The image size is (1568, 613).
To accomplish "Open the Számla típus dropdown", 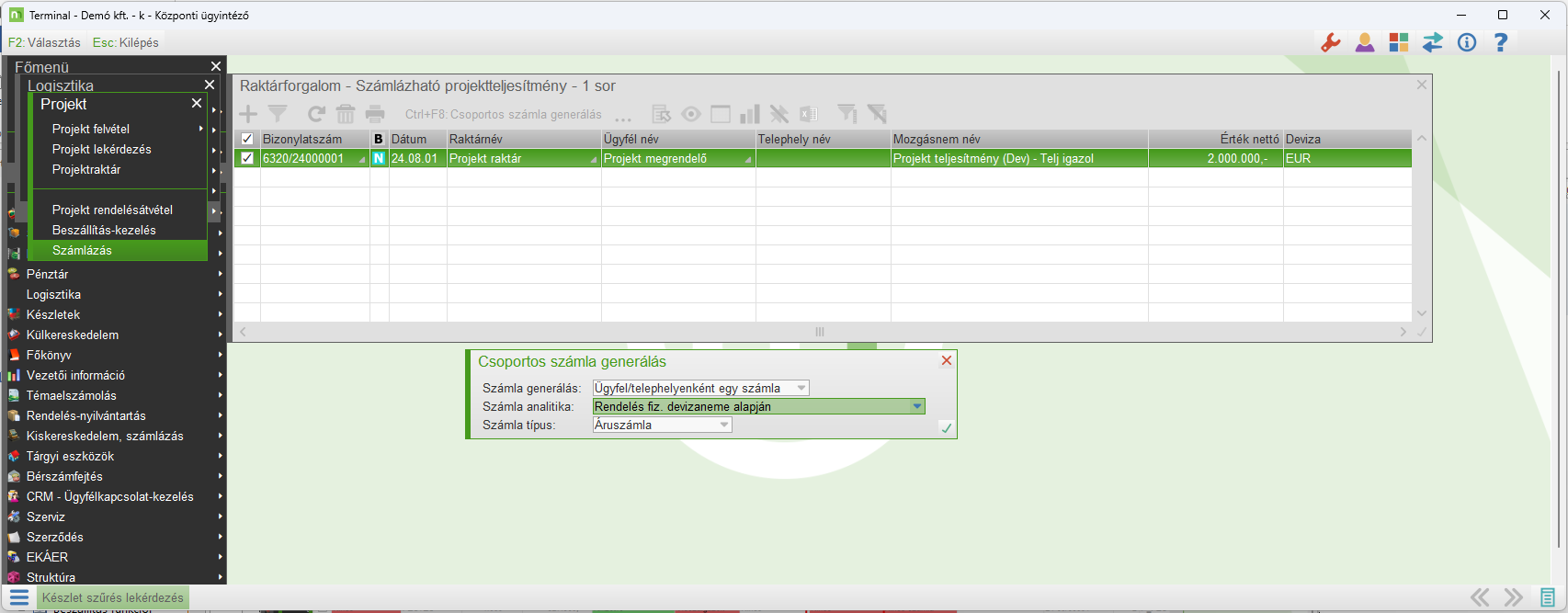I will tap(724, 425).
